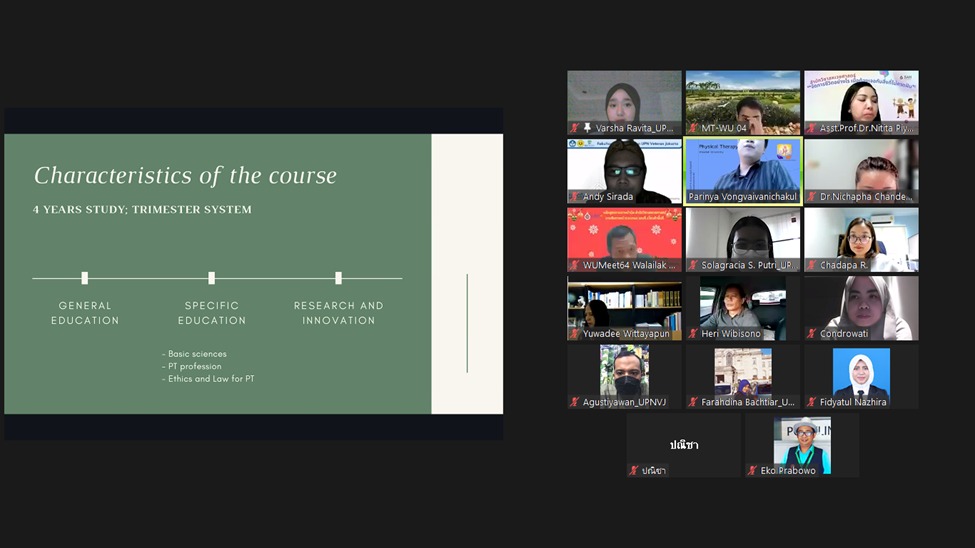Click muted mic icon next to Eko Prabowo
The image size is (975, 548).
pos(752,470)
